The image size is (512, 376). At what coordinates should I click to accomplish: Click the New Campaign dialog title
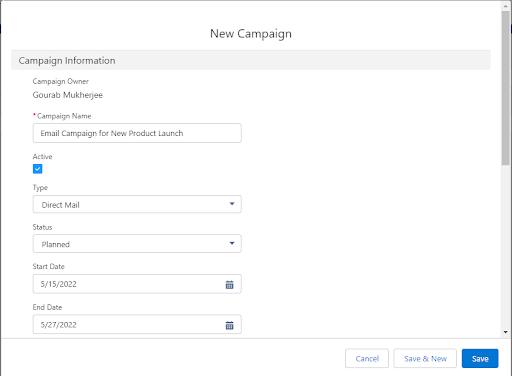(251, 34)
